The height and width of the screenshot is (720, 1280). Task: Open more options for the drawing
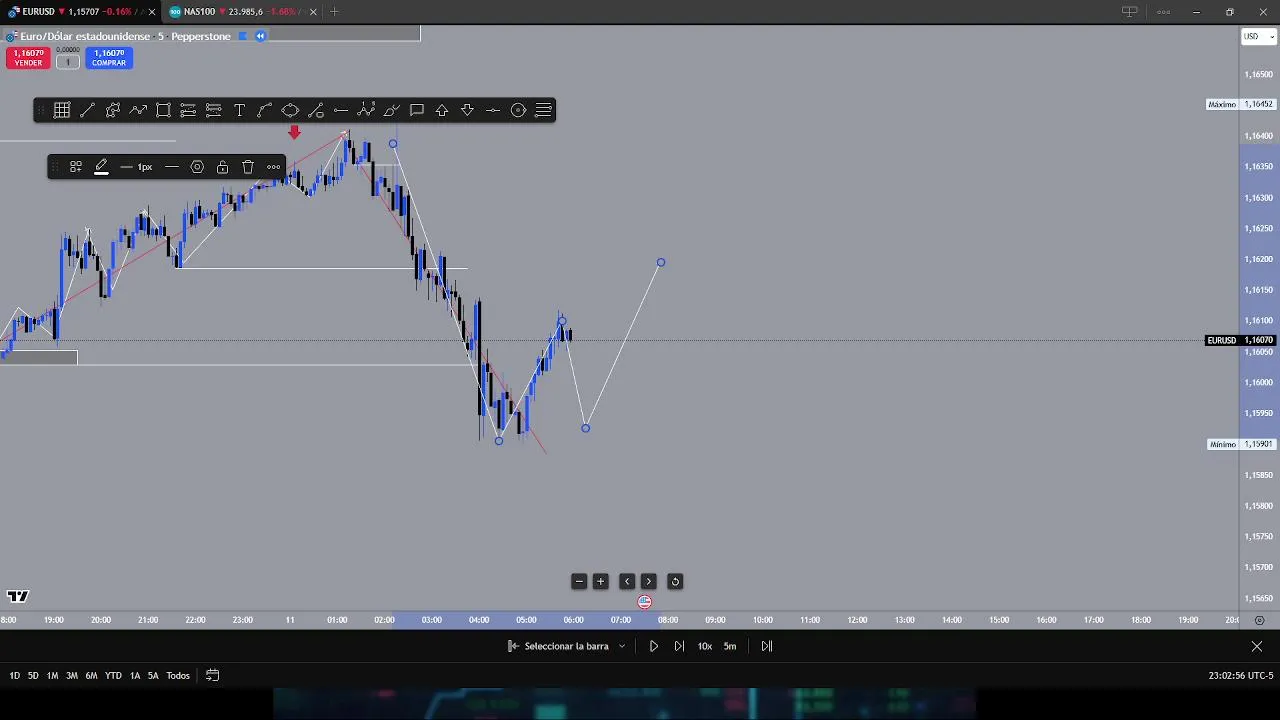click(x=273, y=167)
